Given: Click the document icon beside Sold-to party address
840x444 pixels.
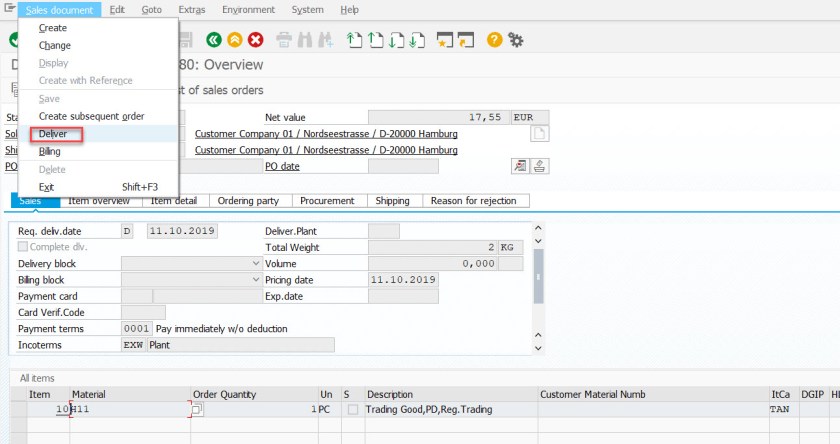Looking at the screenshot, I should (x=540, y=134).
